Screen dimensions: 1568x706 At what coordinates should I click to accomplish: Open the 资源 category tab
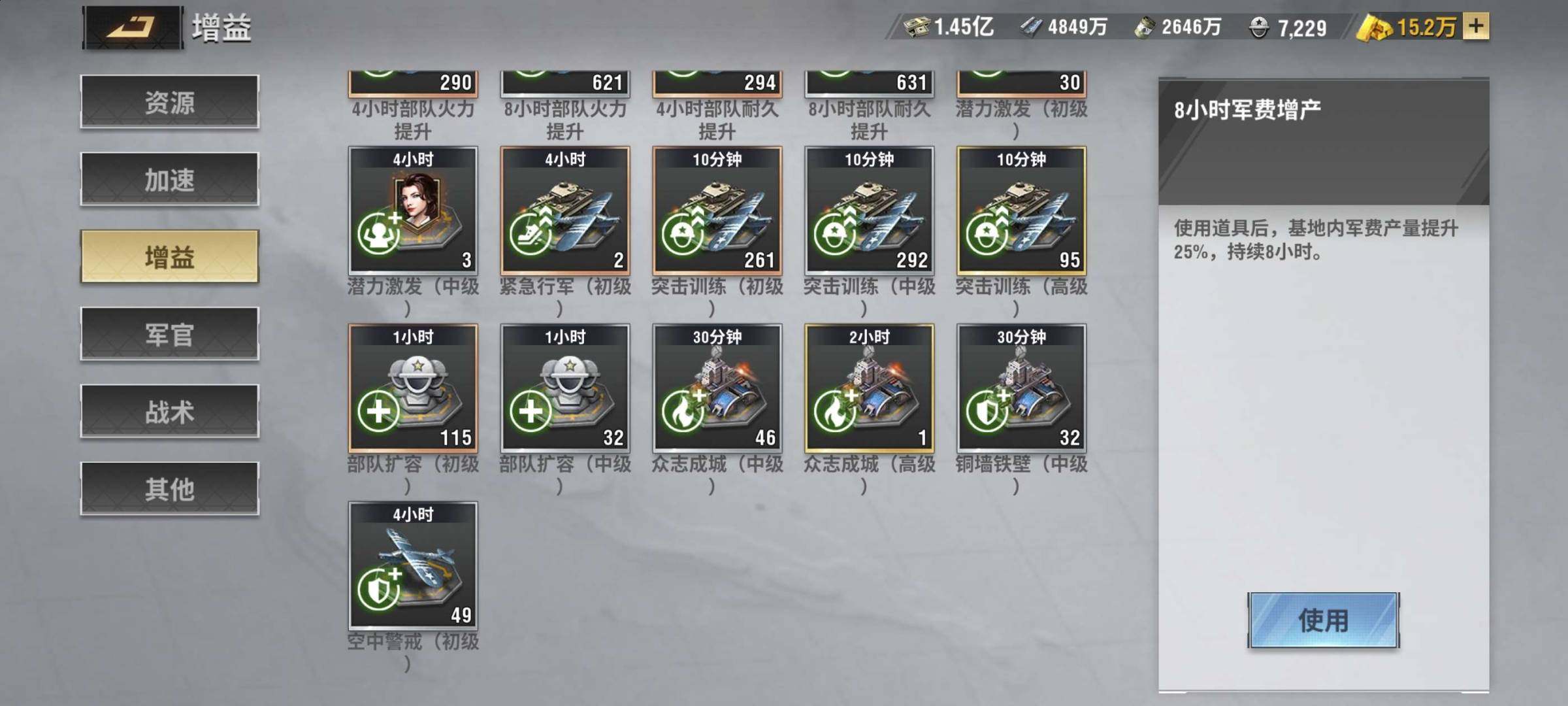(170, 102)
